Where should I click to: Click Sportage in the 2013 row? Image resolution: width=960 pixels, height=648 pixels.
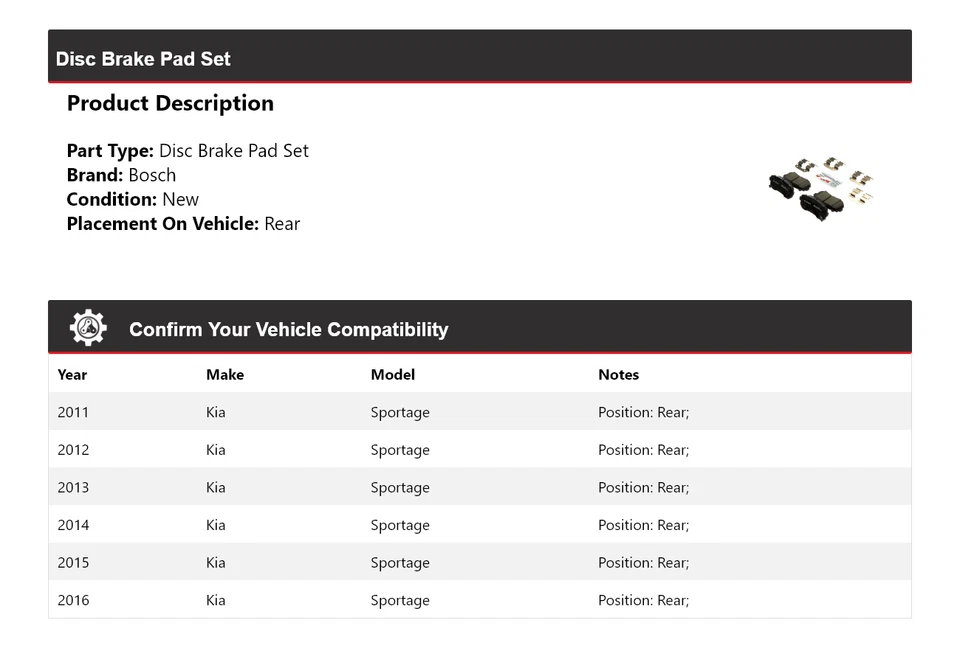(400, 488)
